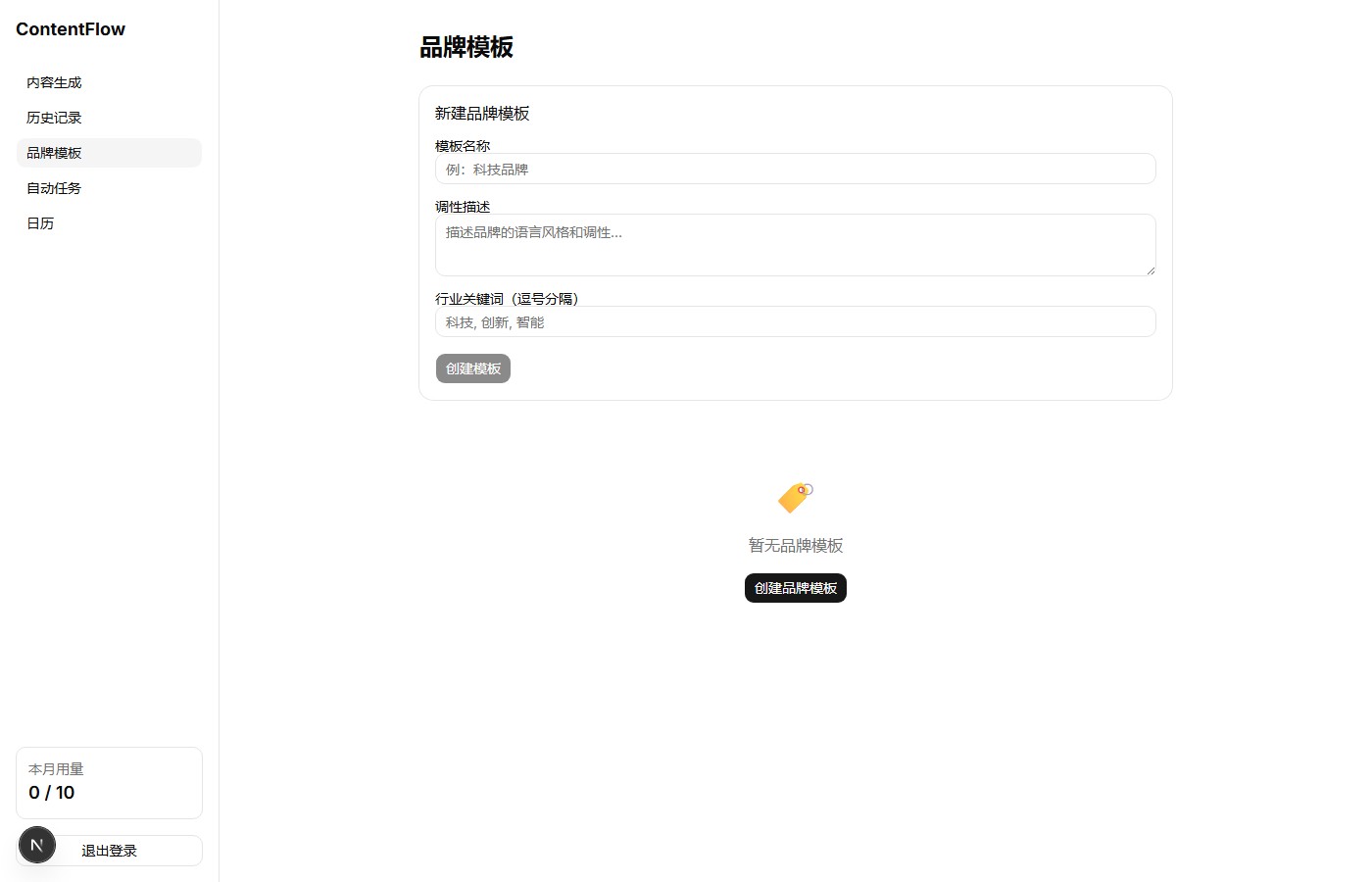The width and height of the screenshot is (1372, 882).
Task: Click the 模板名称 field label
Action: 462,145
